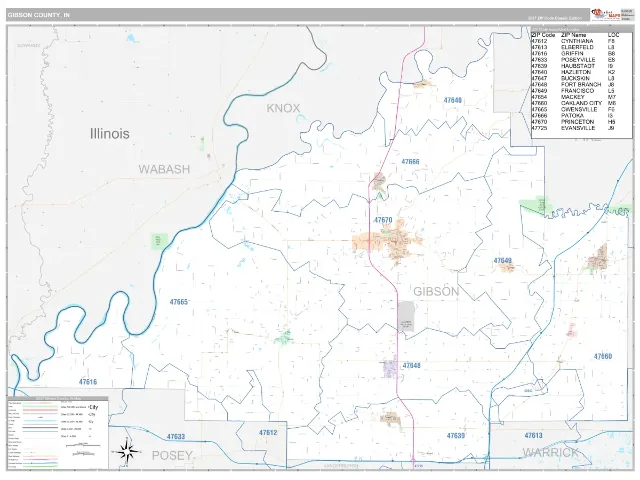Select the PATOKA row in the ZIP table
This screenshot has width=640, height=480.
(x=573, y=116)
